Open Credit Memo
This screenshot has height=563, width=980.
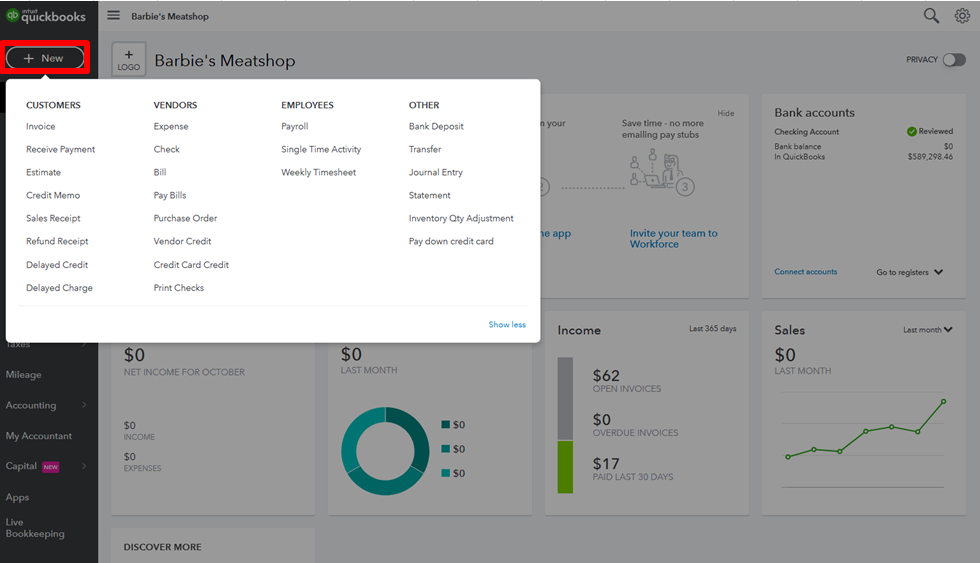point(53,196)
